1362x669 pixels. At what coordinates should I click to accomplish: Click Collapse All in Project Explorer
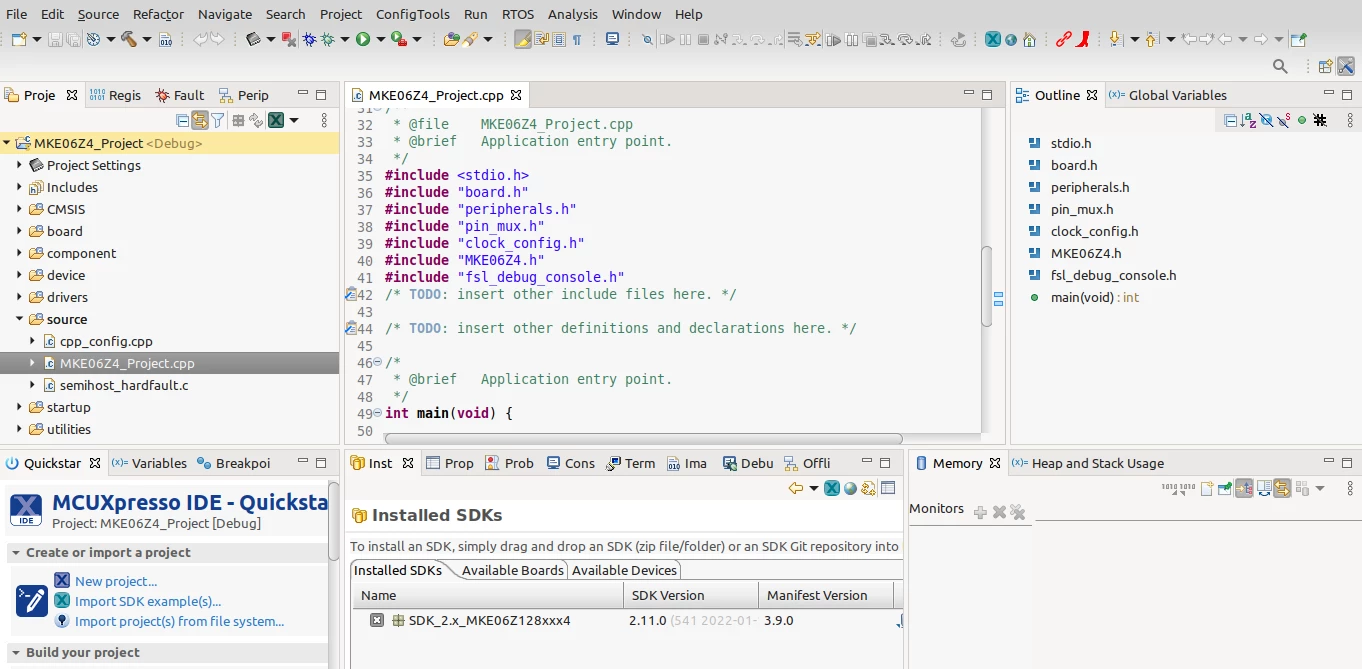182,120
